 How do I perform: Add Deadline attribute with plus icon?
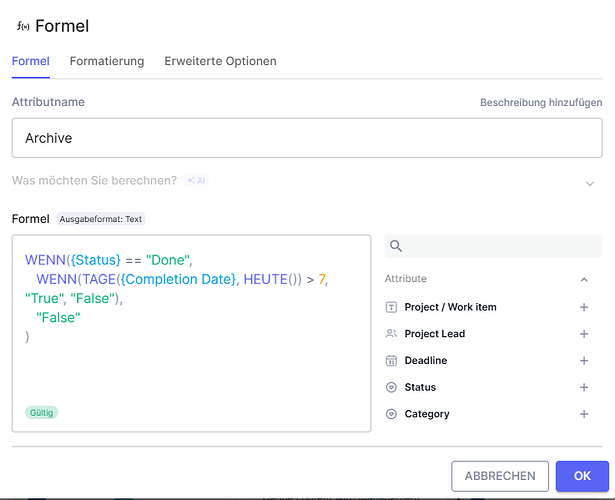[x=584, y=360]
